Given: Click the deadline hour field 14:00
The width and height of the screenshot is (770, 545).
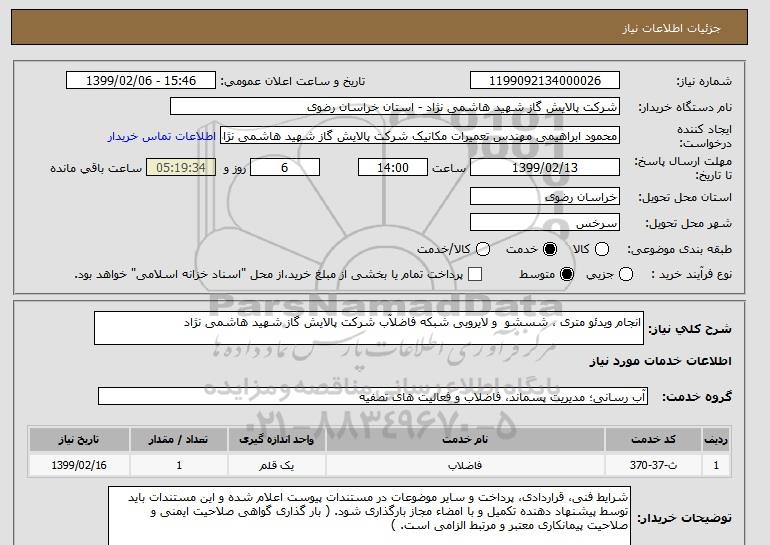Looking at the screenshot, I should [393, 167].
